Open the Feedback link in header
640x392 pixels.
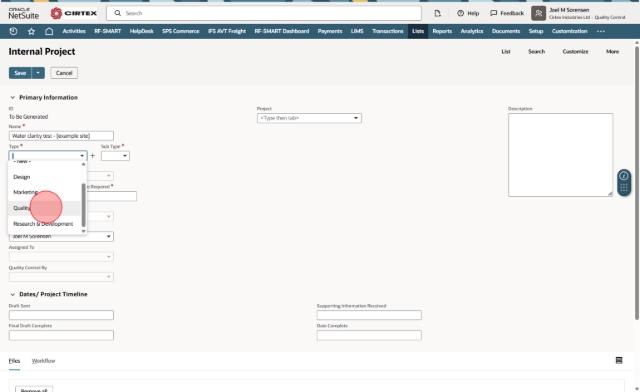click(x=507, y=13)
